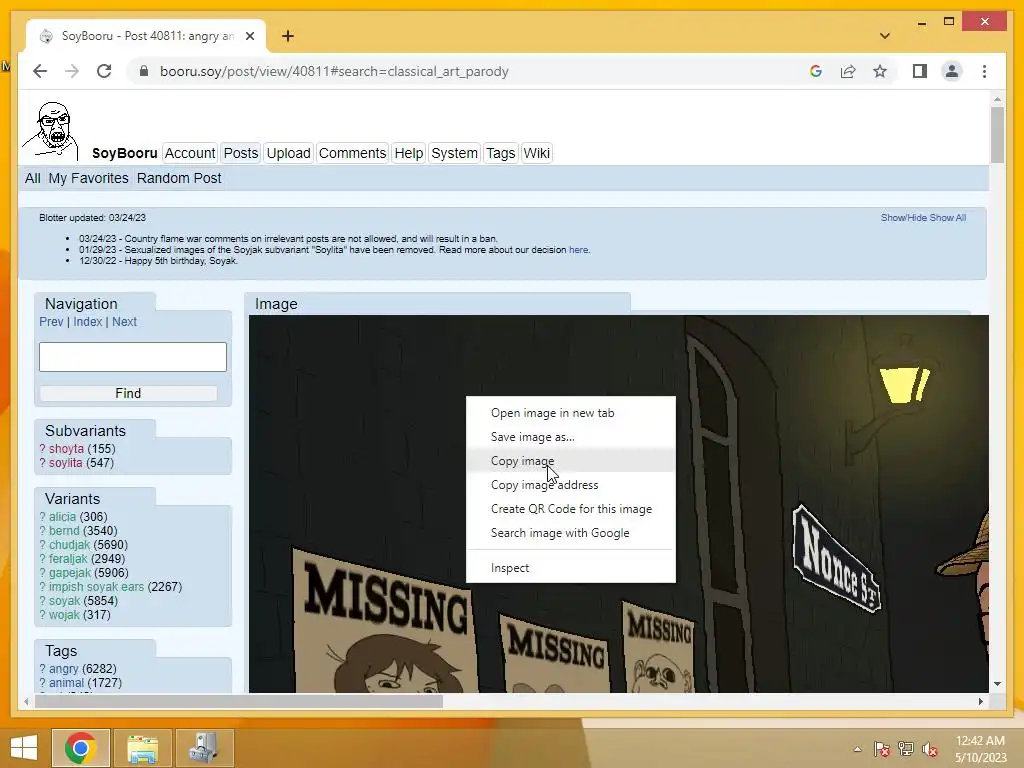Image resolution: width=1024 pixels, height=768 pixels.
Task: Select 'Create QR Code for this image'
Action: pyautogui.click(x=570, y=509)
